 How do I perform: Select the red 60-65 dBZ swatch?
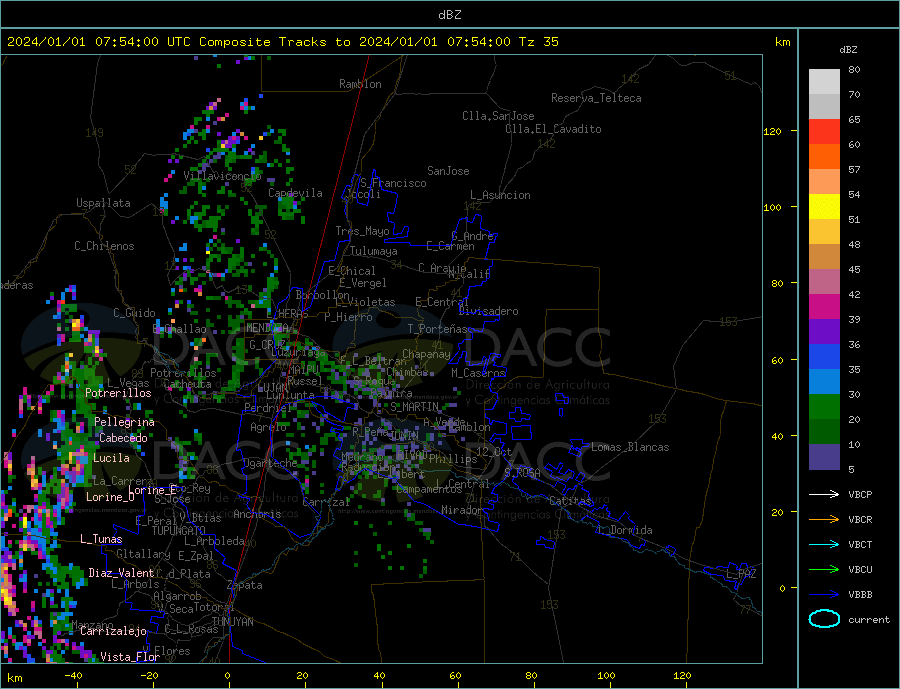824,131
